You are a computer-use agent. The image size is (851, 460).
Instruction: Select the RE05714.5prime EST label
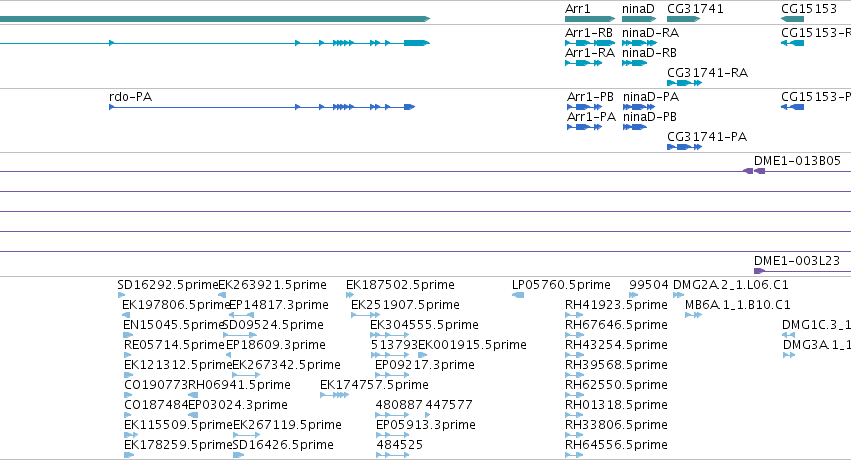click(174, 345)
